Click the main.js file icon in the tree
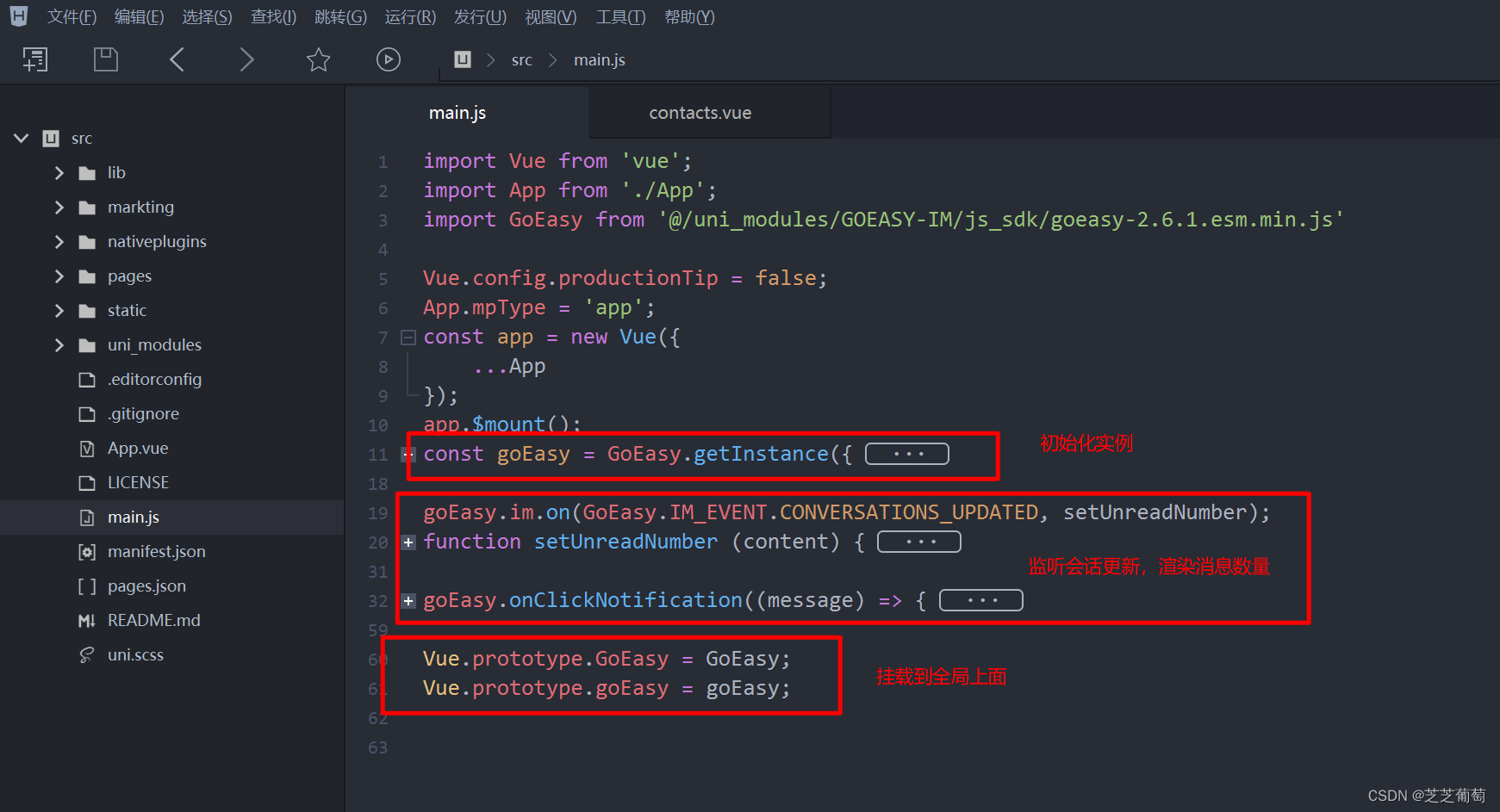Image resolution: width=1500 pixels, height=812 pixels. (87, 518)
